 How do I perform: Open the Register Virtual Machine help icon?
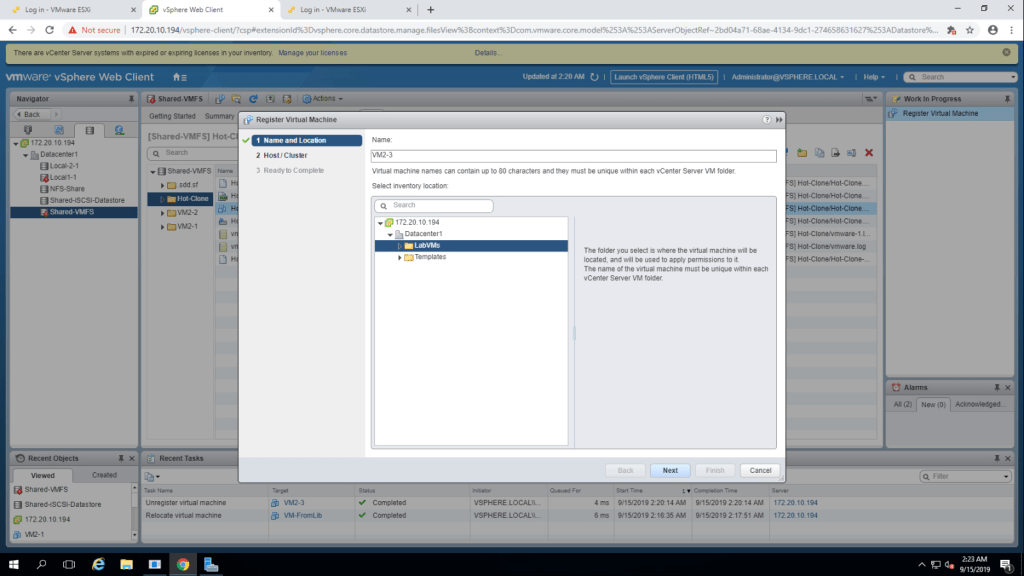766,119
